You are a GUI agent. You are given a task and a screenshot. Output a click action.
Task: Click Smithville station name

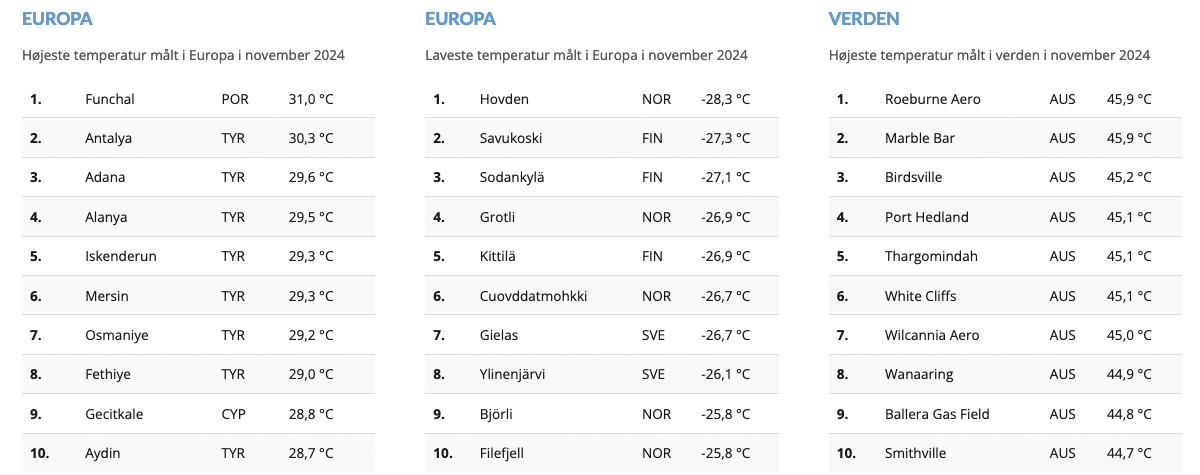pos(915,453)
